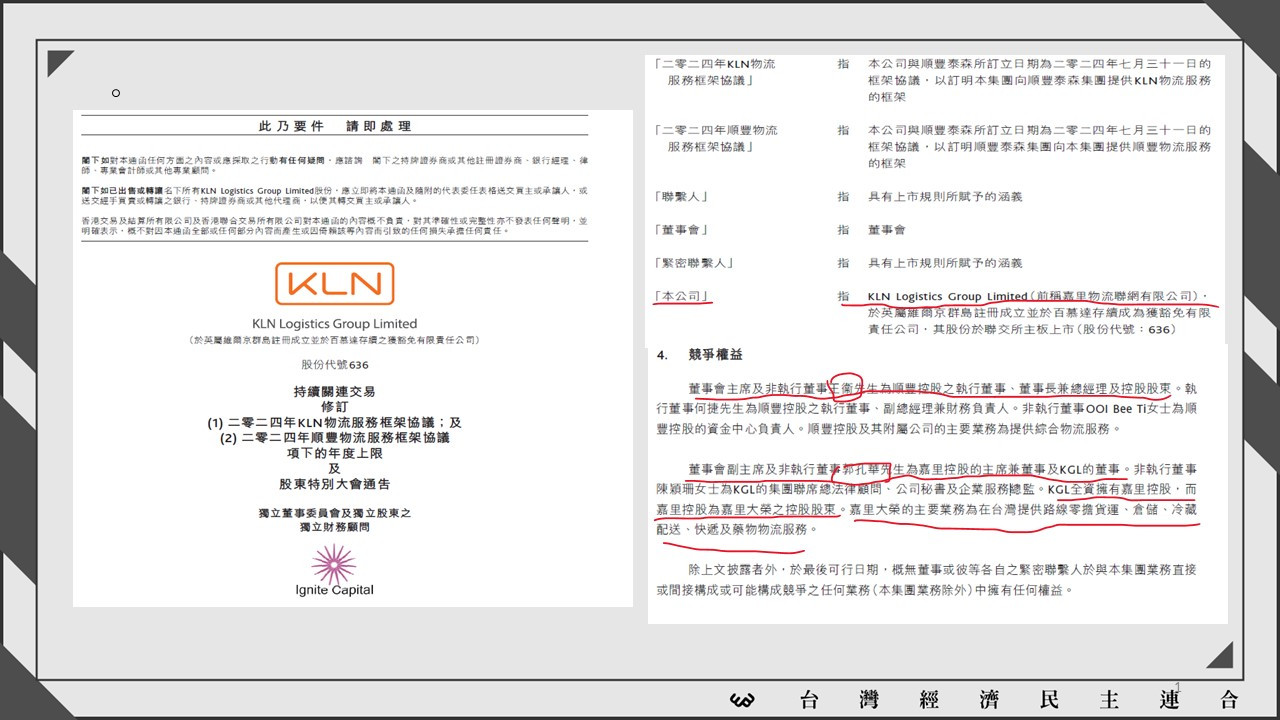This screenshot has height=720, width=1280.
Task: Click the stock code text 股份代號636
Action: click(x=335, y=365)
